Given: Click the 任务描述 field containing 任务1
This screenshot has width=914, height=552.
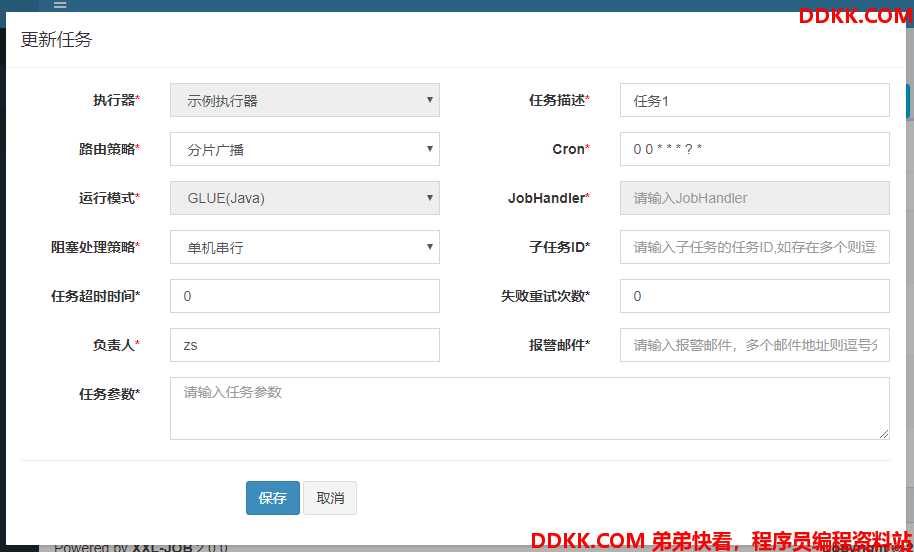Looking at the screenshot, I should tap(754, 100).
